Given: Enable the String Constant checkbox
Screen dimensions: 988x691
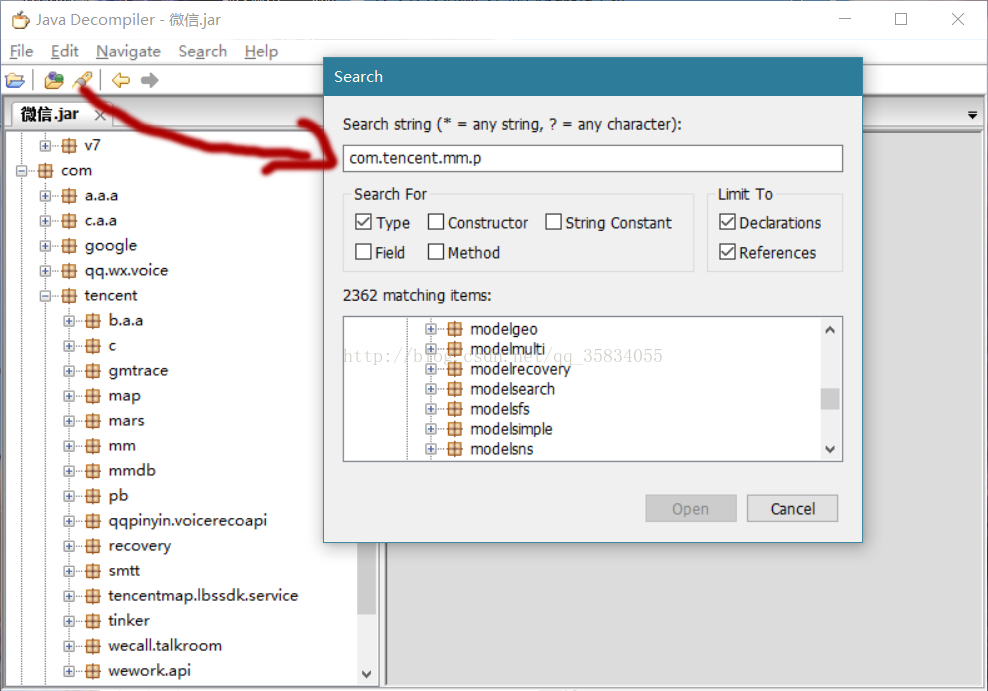Looking at the screenshot, I should [553, 222].
